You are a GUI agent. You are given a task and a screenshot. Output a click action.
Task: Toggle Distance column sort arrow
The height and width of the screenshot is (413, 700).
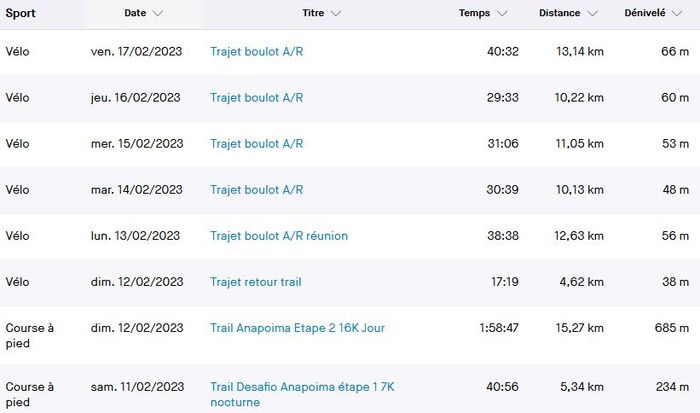(593, 14)
